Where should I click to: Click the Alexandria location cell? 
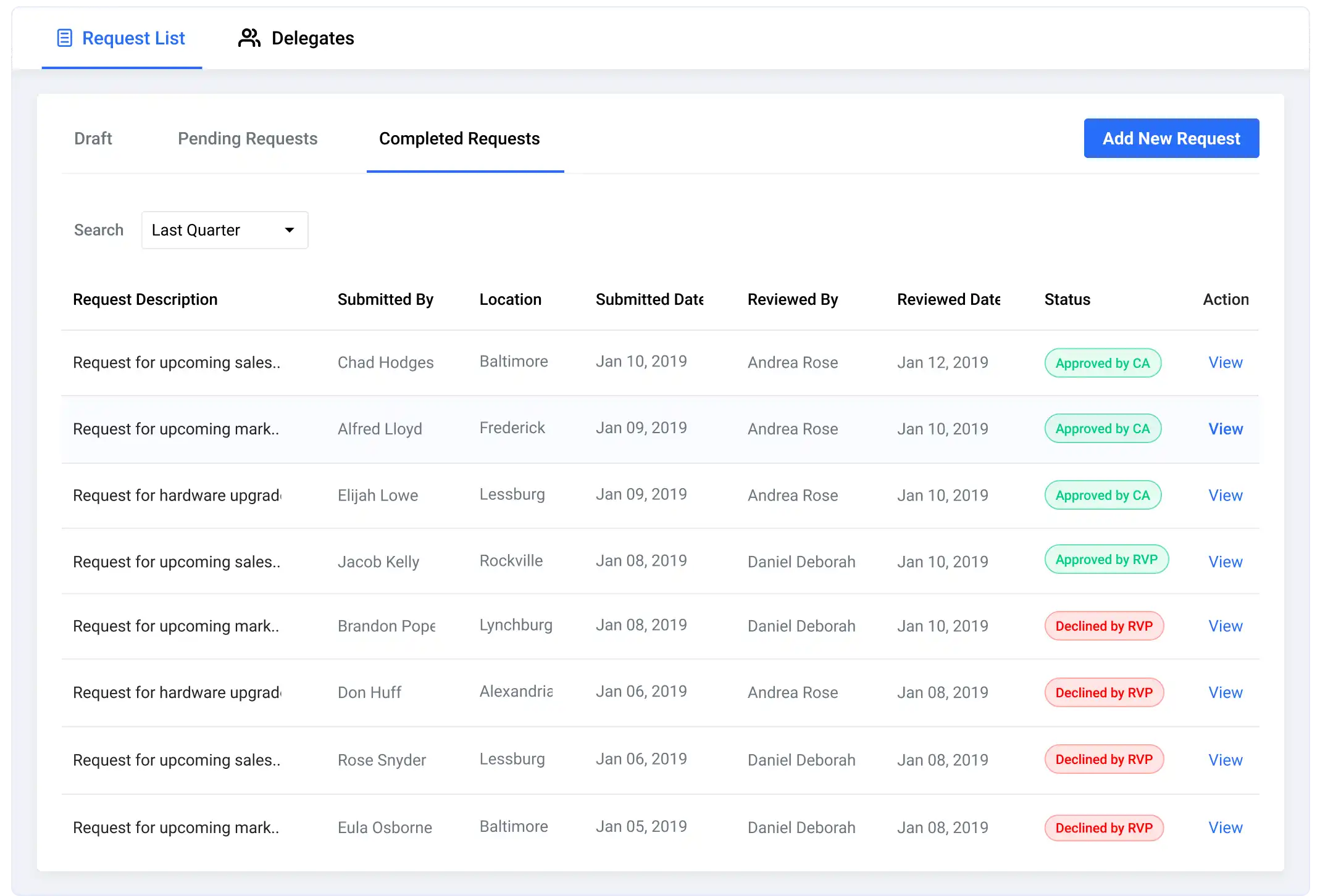pyautogui.click(x=516, y=692)
